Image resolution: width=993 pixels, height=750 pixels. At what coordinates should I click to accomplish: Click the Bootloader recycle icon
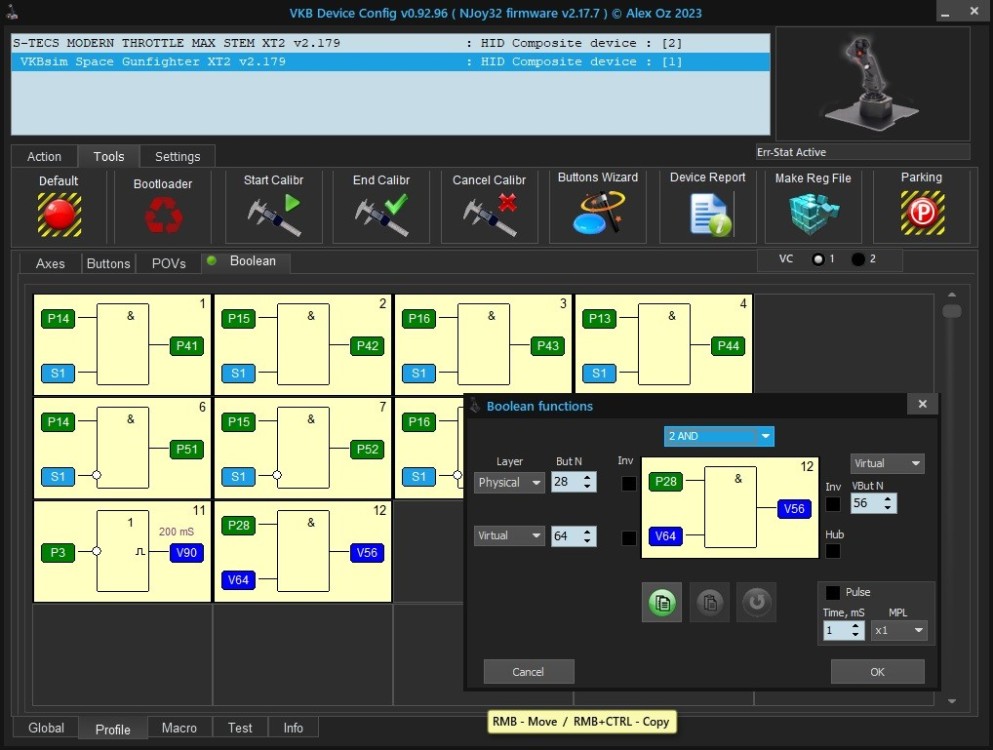click(163, 214)
